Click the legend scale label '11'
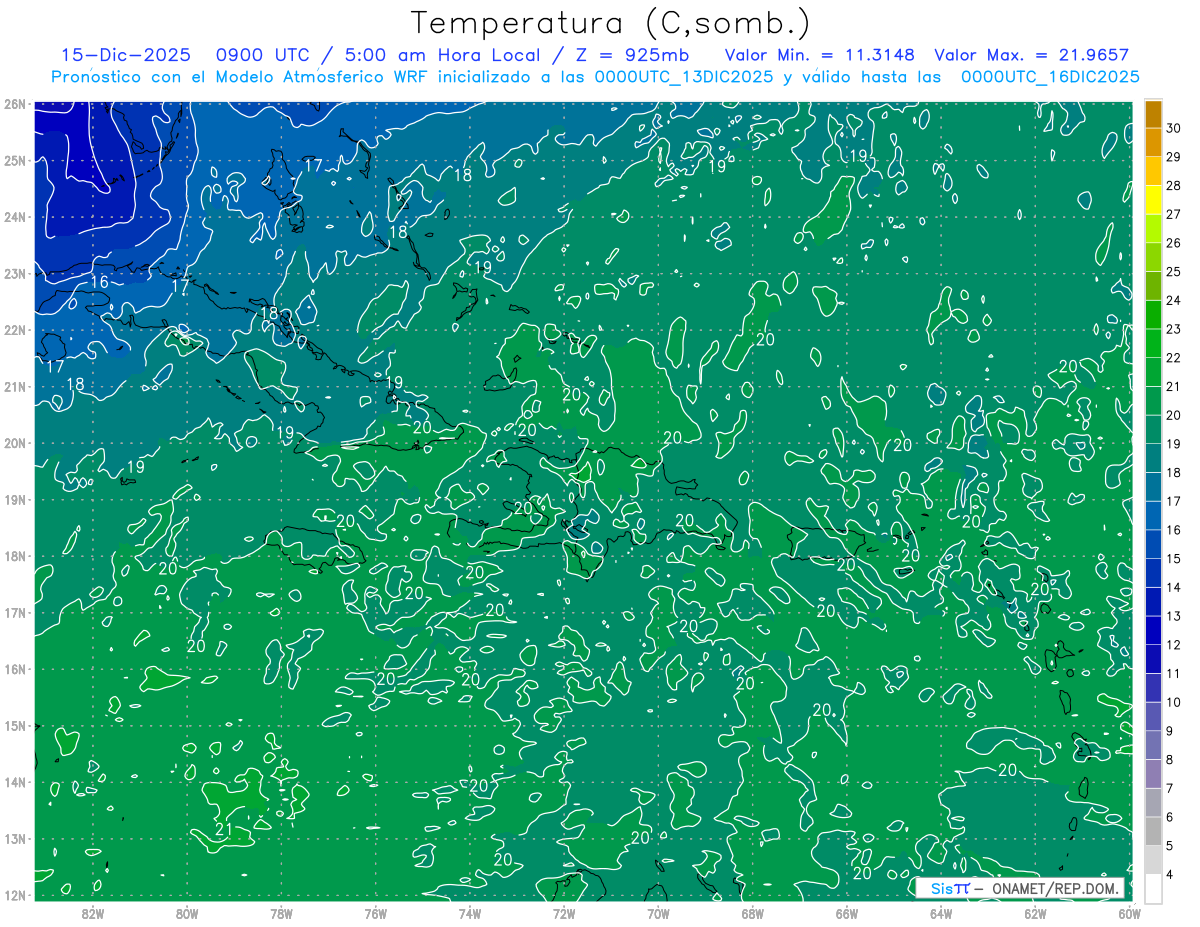This screenshot has width=1200, height=927. tap(1174, 674)
